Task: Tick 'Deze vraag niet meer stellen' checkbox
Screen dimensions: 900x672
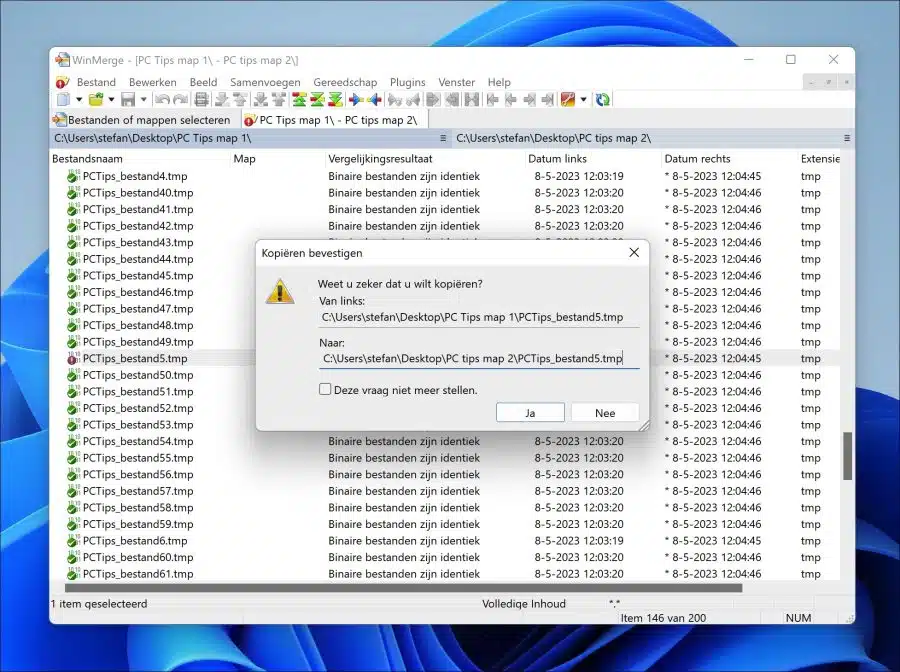Action: click(325, 390)
